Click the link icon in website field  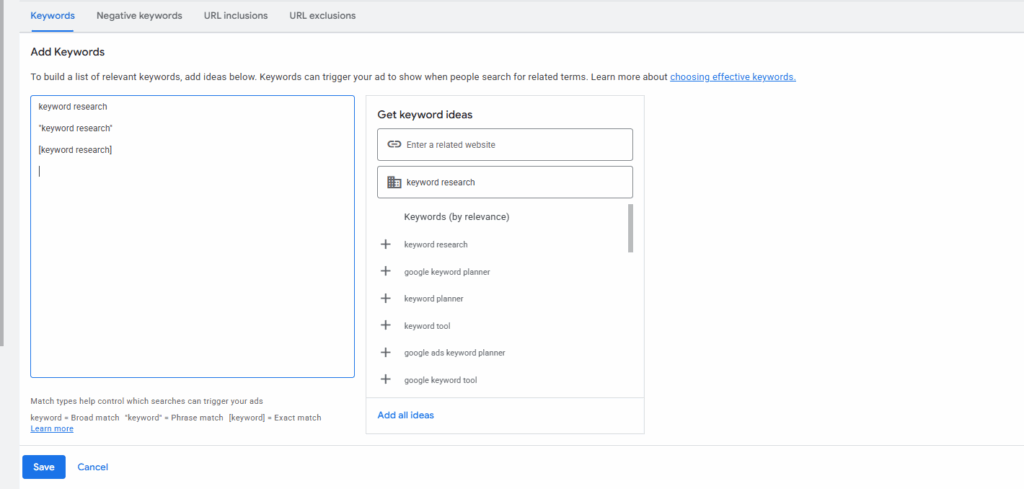pos(393,144)
